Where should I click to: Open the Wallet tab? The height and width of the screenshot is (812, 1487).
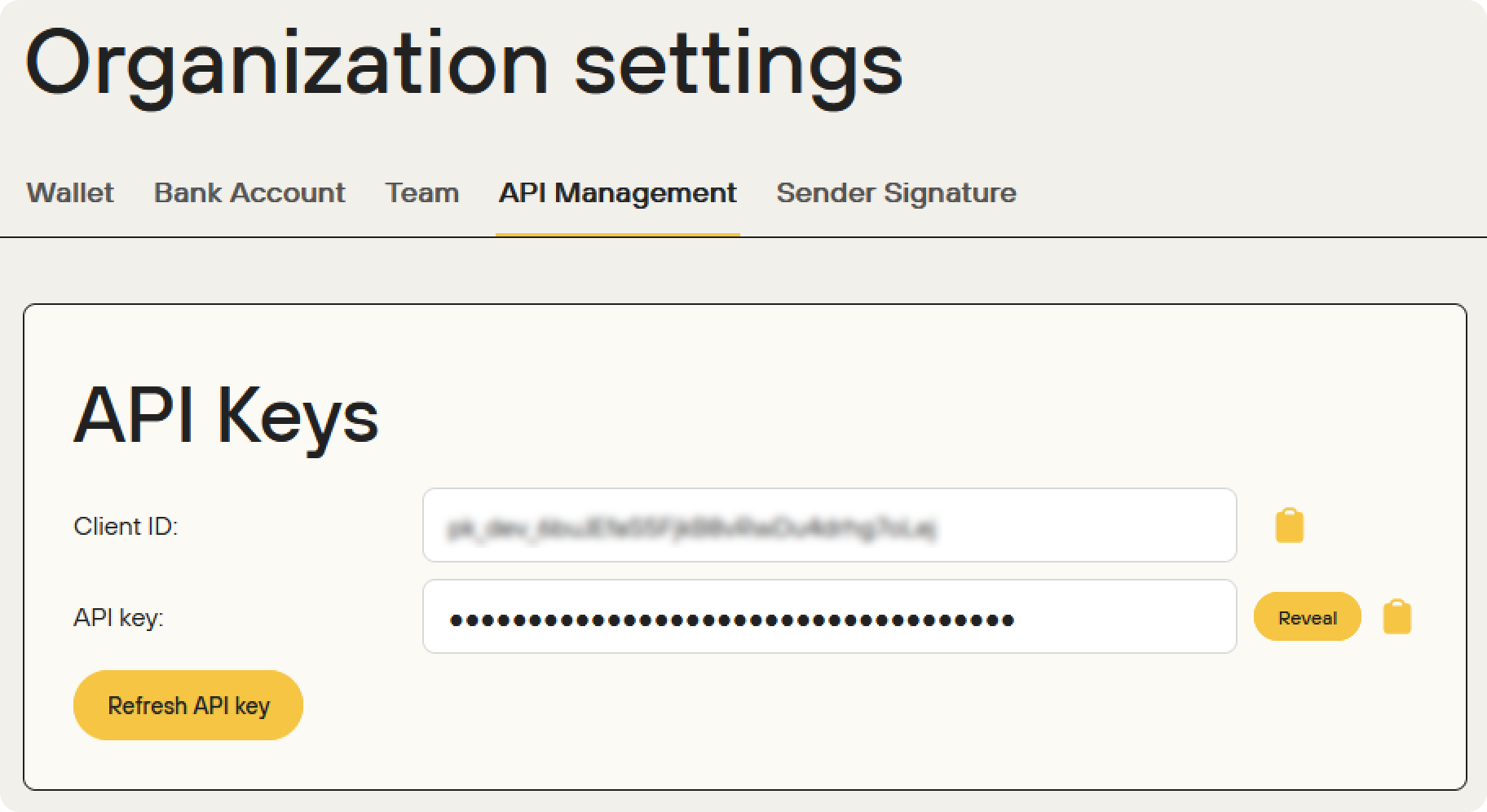(70, 192)
